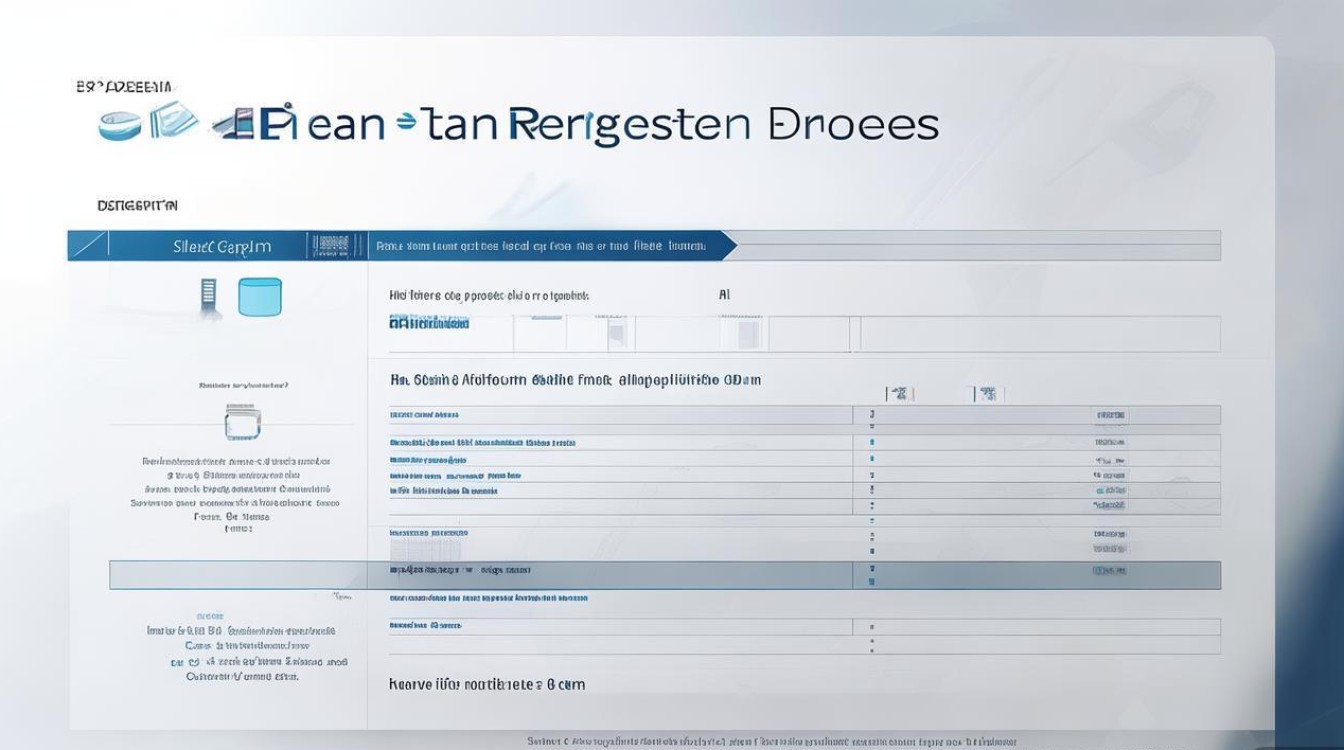Click the barcode grid icon in blue header

331,246
